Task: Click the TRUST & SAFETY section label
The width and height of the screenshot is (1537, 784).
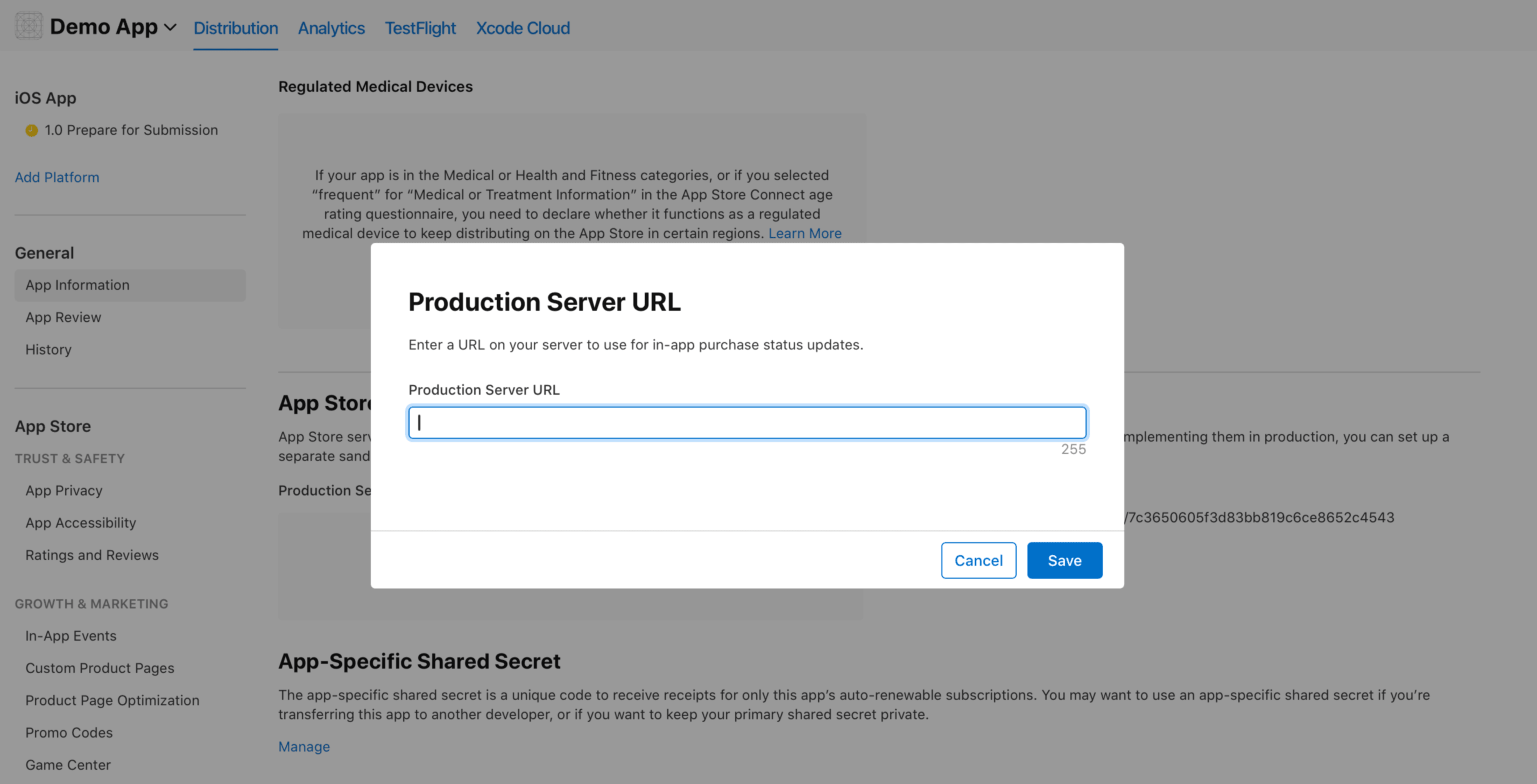Action: (x=70, y=459)
